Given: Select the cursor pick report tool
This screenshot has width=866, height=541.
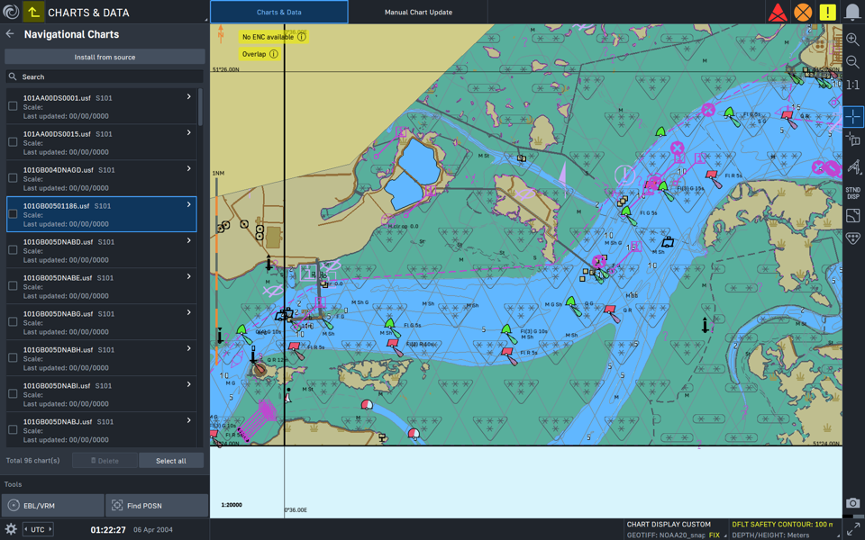Looking at the screenshot, I should coord(853,140).
